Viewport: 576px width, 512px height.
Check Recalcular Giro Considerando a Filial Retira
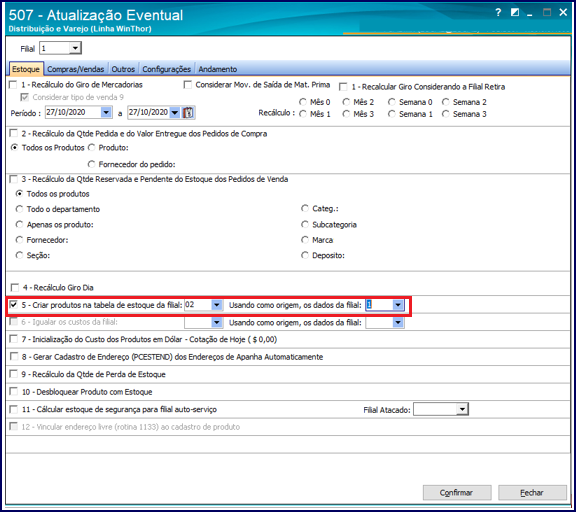[x=343, y=87]
